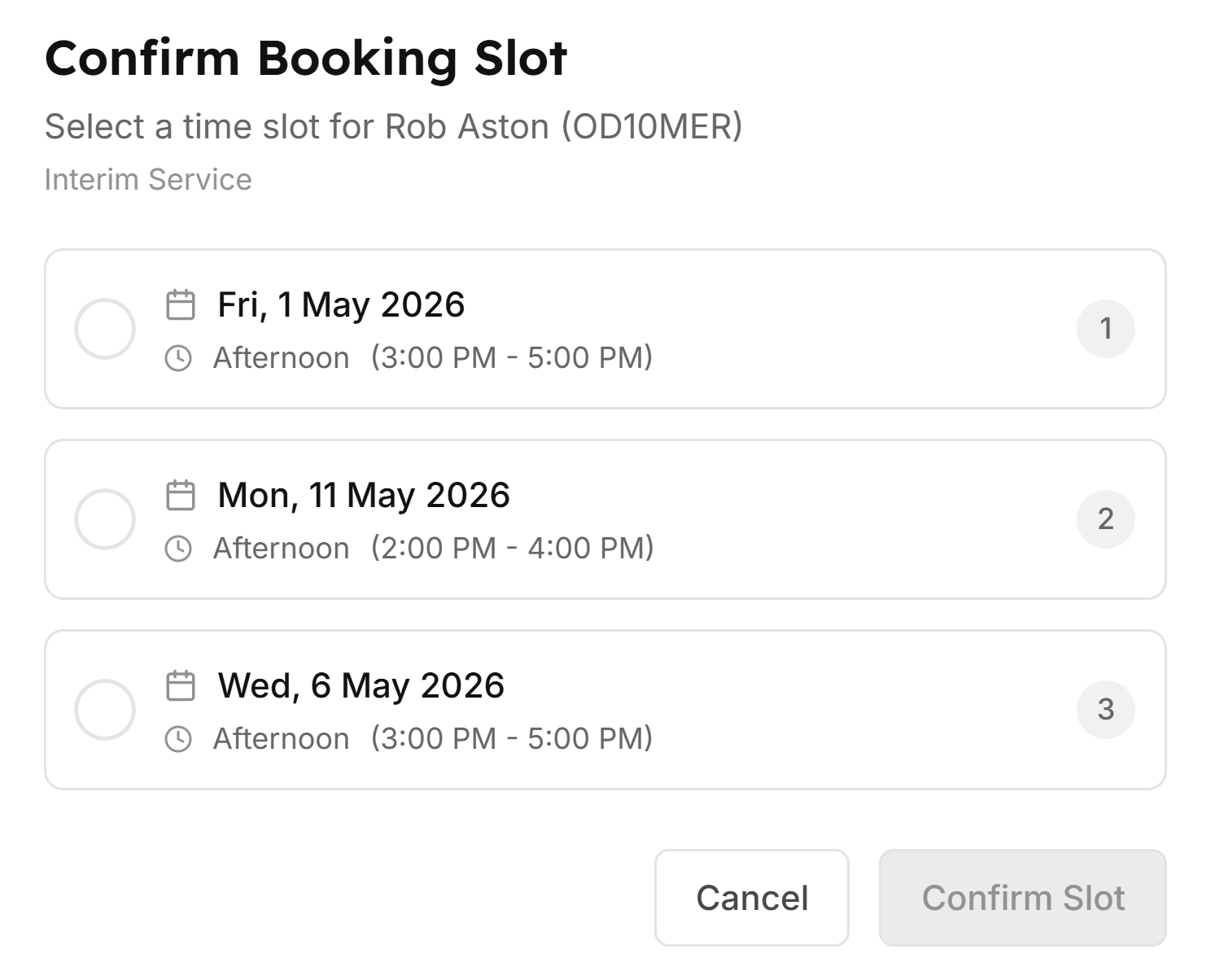Select the radio button for Fri, 1 May 2026

coord(106,328)
